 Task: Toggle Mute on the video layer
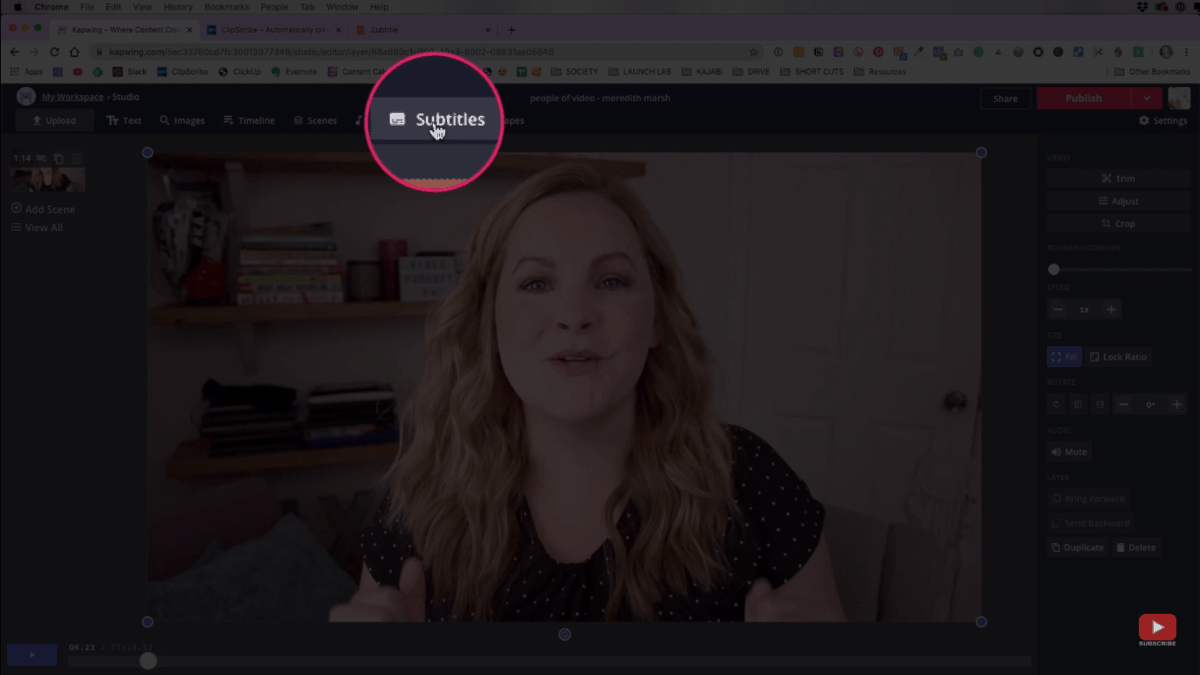[x=1069, y=451]
